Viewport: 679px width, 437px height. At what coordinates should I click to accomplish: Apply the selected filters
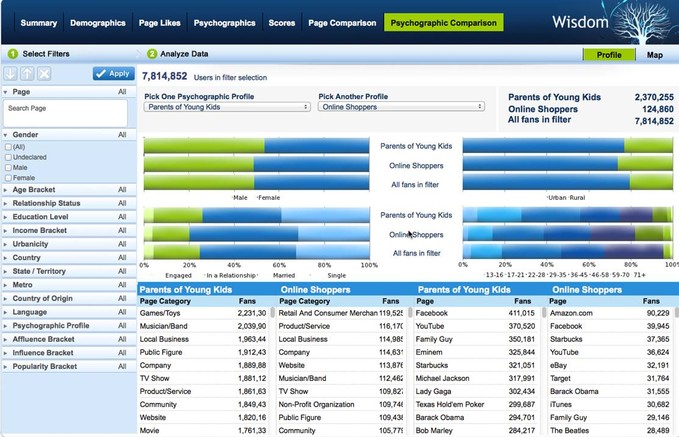(113, 74)
